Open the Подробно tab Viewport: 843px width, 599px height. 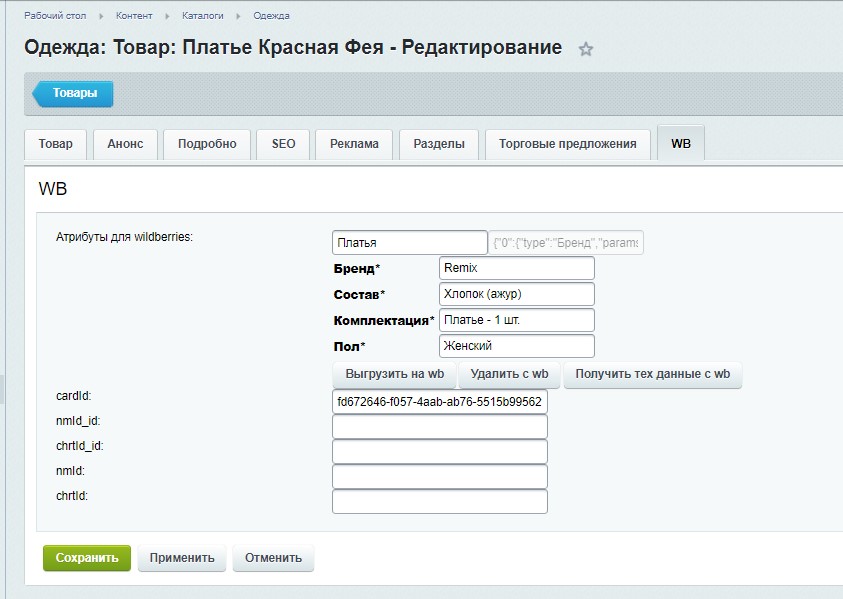(207, 144)
